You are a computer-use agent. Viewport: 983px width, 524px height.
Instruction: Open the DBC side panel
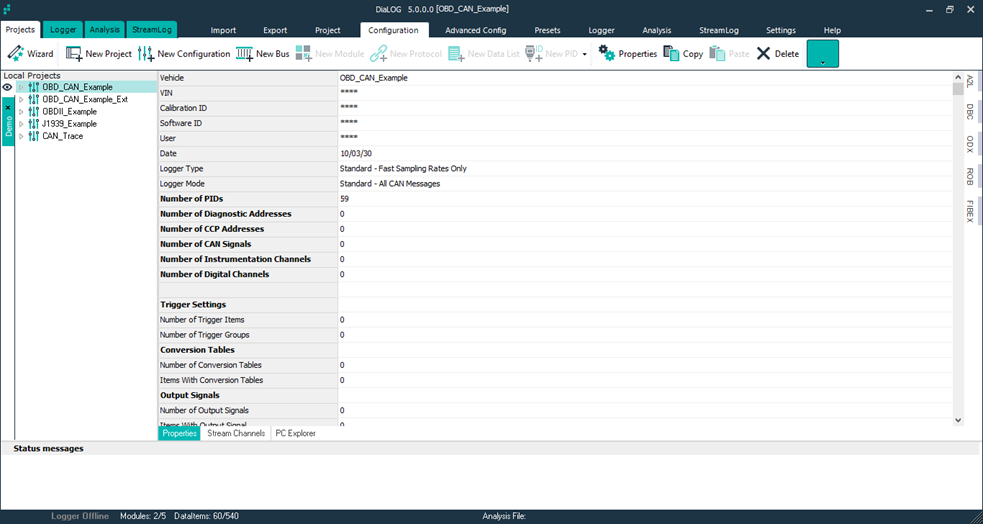tap(969, 111)
